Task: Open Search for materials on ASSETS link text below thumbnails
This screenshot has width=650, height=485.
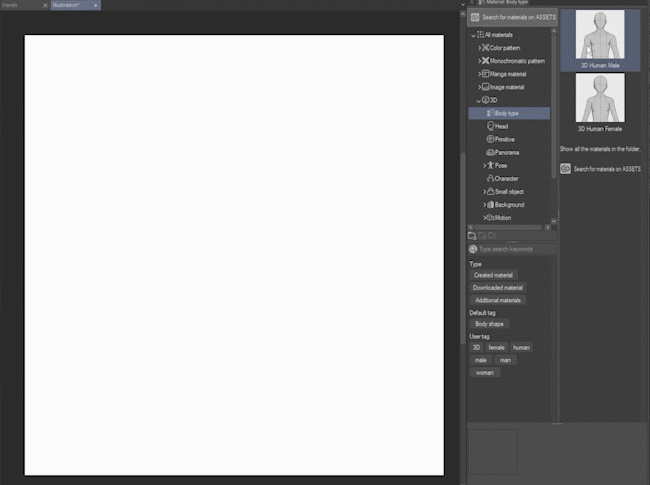Action: (x=607, y=169)
